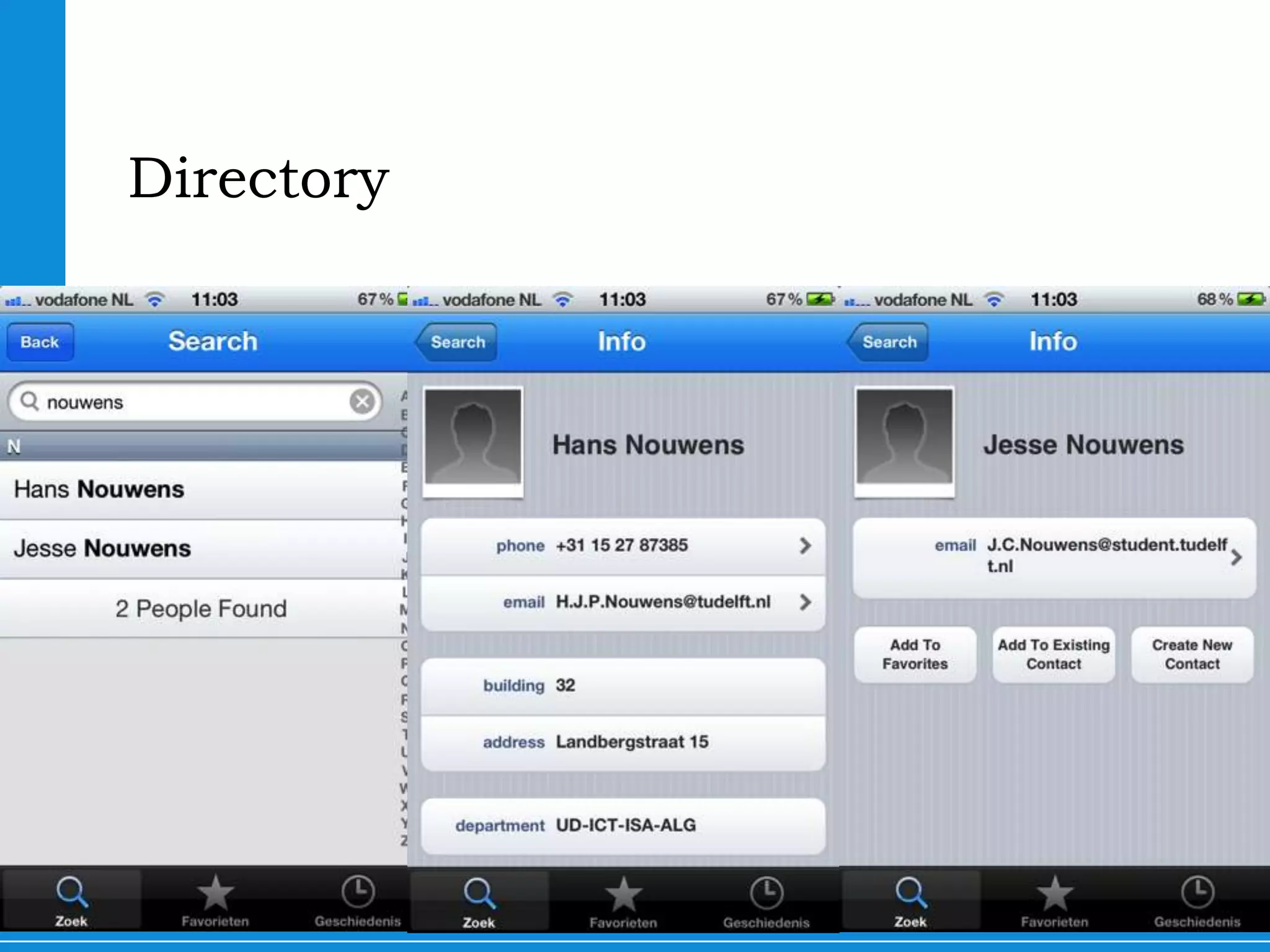The width and height of the screenshot is (1270, 952).
Task: Tap the Back button on Search screen
Action: click(40, 342)
